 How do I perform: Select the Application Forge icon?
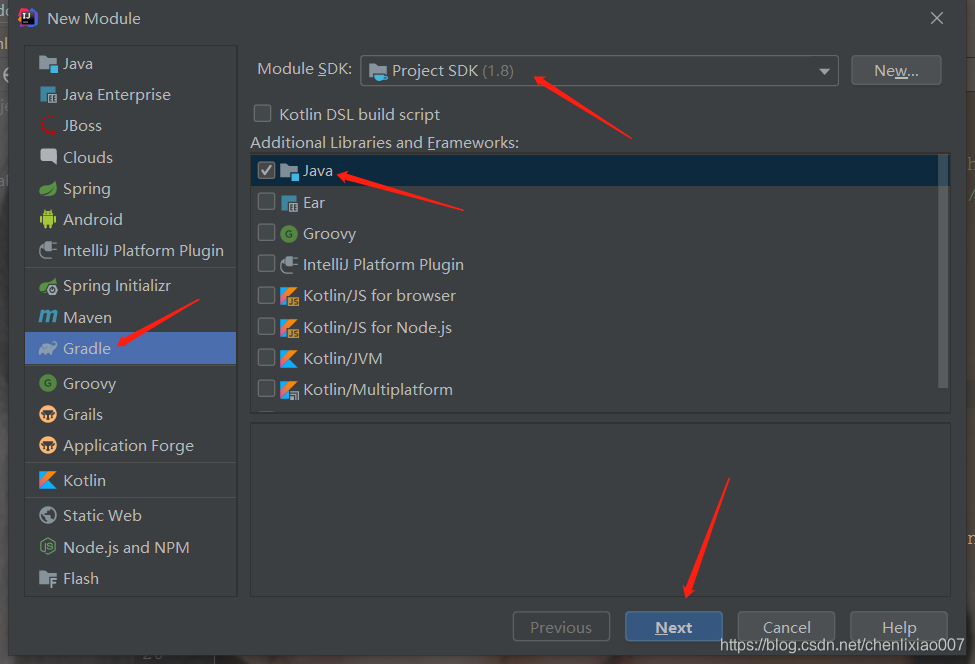(x=48, y=445)
